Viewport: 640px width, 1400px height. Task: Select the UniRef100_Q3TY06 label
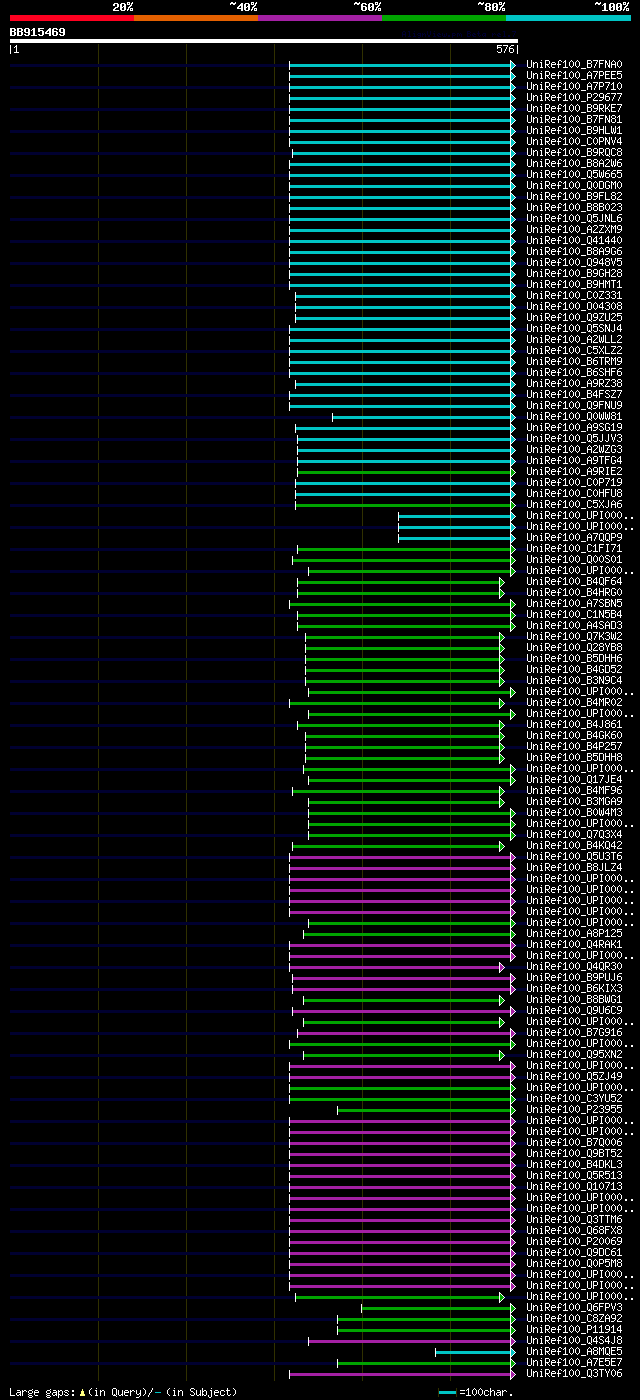coord(574,1374)
